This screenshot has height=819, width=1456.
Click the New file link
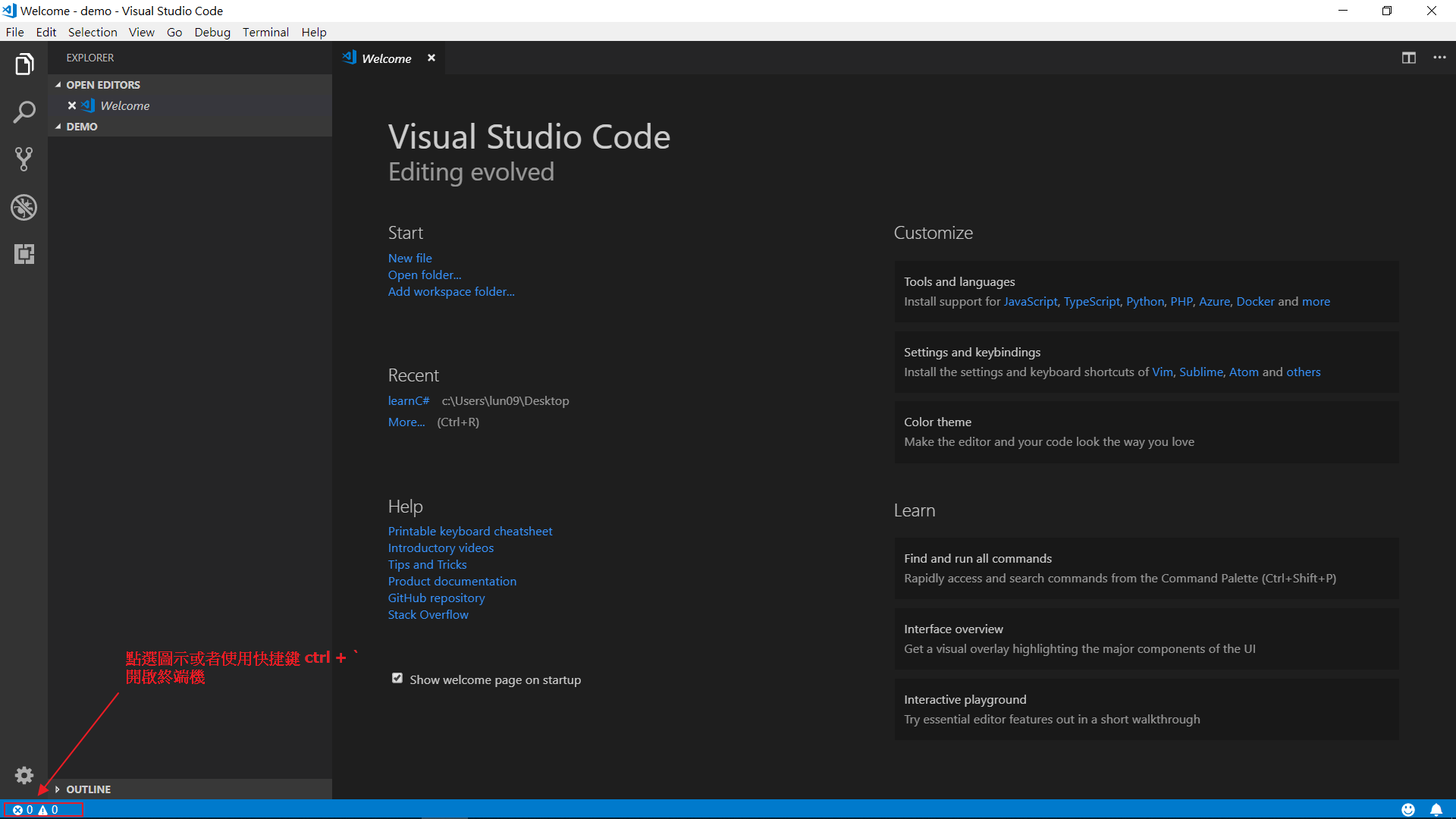coord(409,258)
